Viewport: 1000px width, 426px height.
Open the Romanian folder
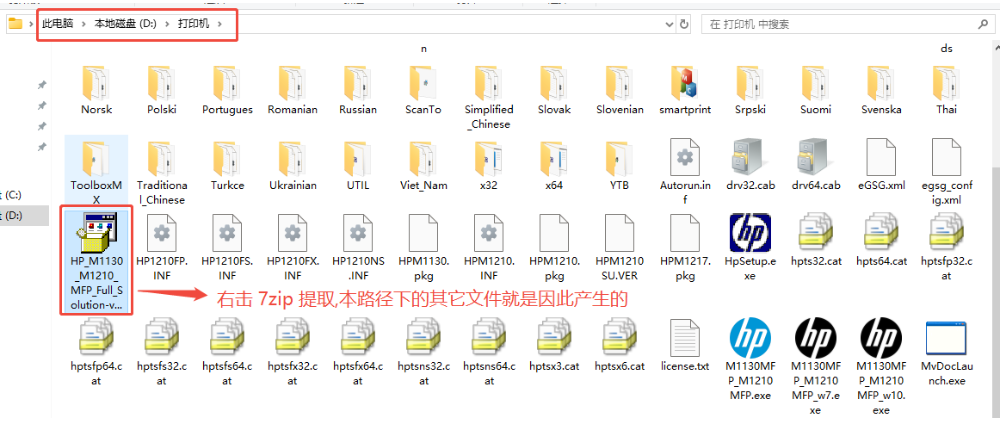coord(292,91)
